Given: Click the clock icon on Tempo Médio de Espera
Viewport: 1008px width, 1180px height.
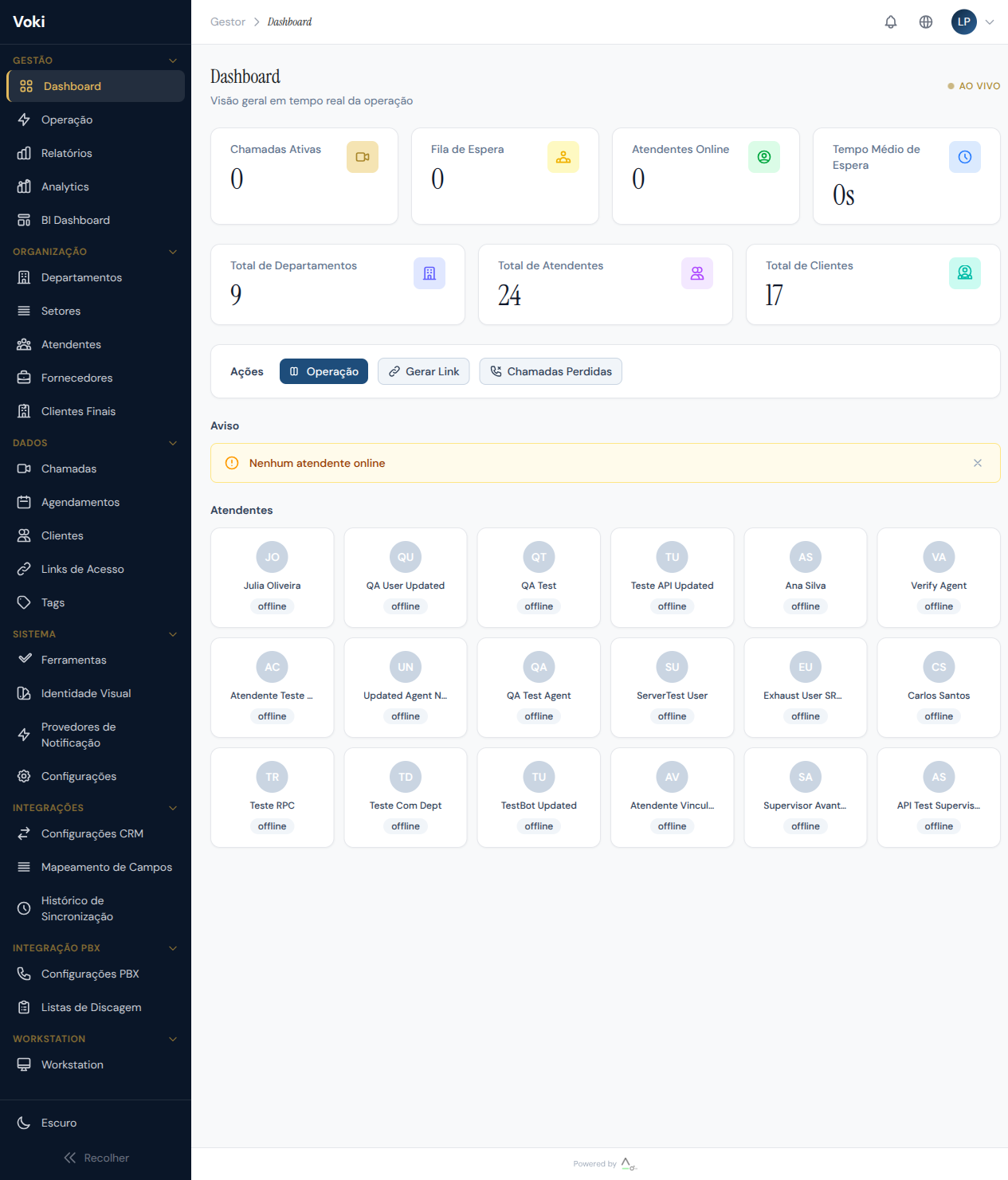Looking at the screenshot, I should coord(965,156).
